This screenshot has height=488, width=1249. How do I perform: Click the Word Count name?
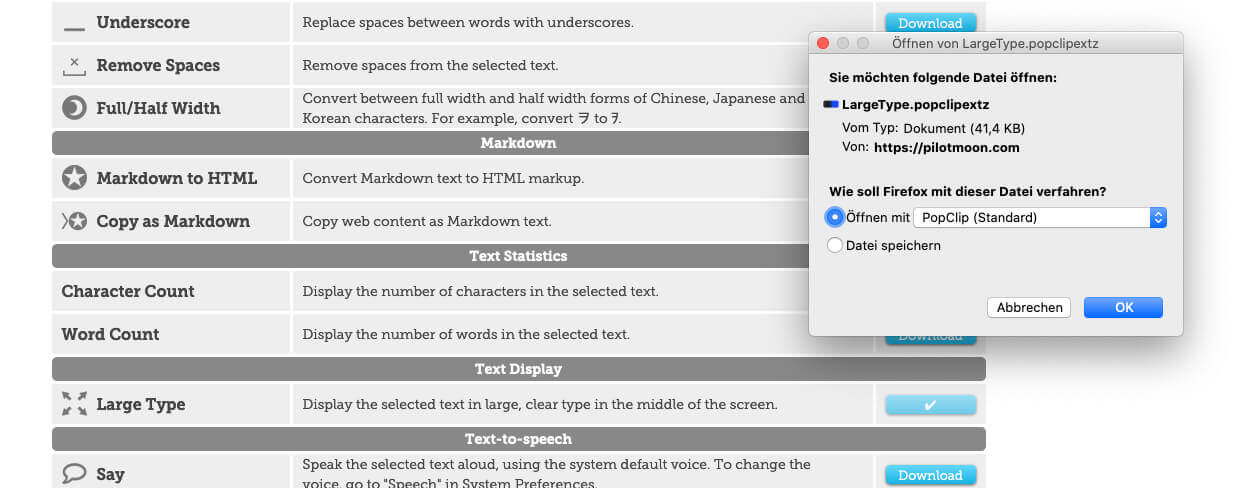coord(110,334)
